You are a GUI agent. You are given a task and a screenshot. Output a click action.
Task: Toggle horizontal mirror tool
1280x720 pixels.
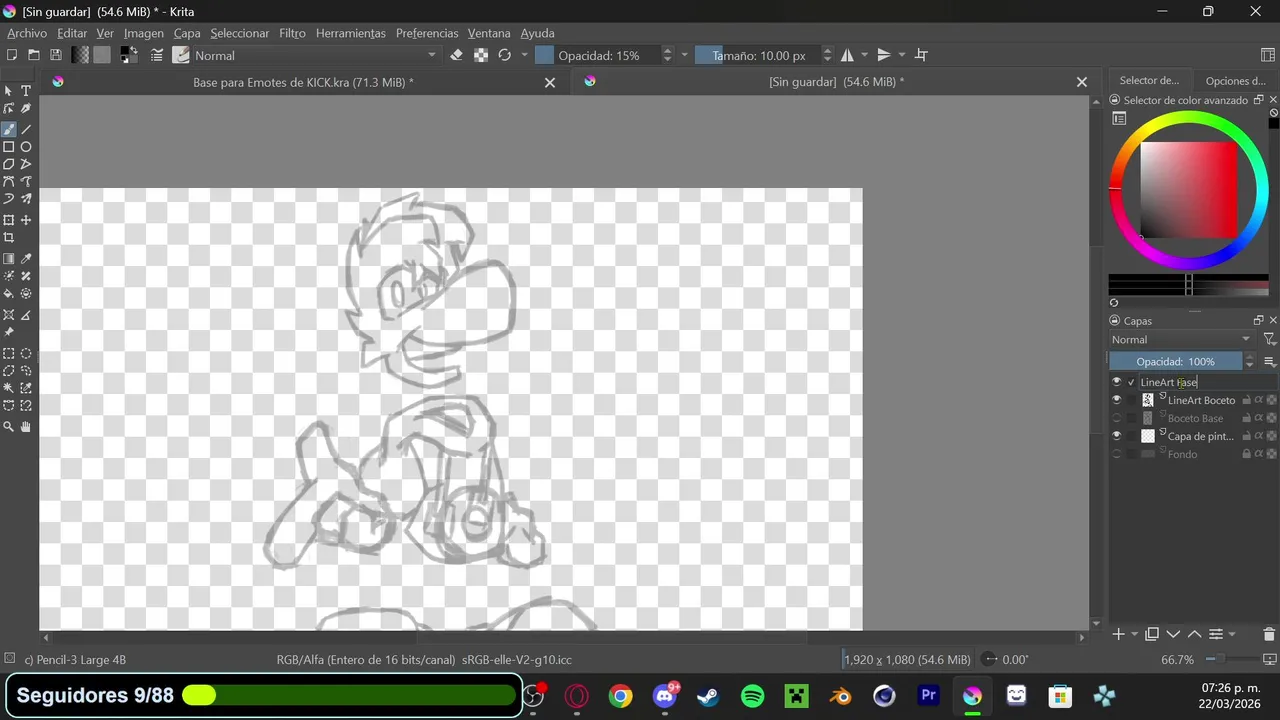[847, 55]
